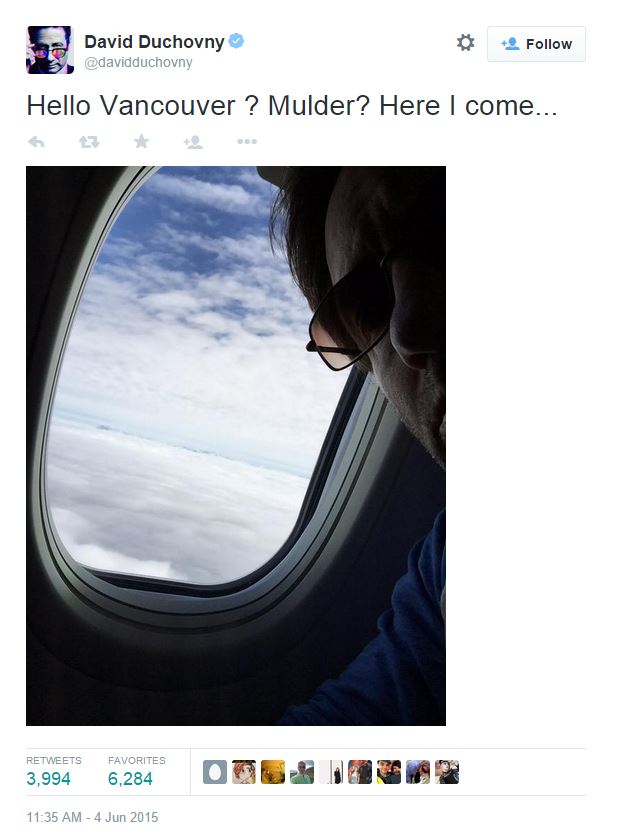
Task: Click the last avatar in the retweeter row
Action: pos(447,772)
